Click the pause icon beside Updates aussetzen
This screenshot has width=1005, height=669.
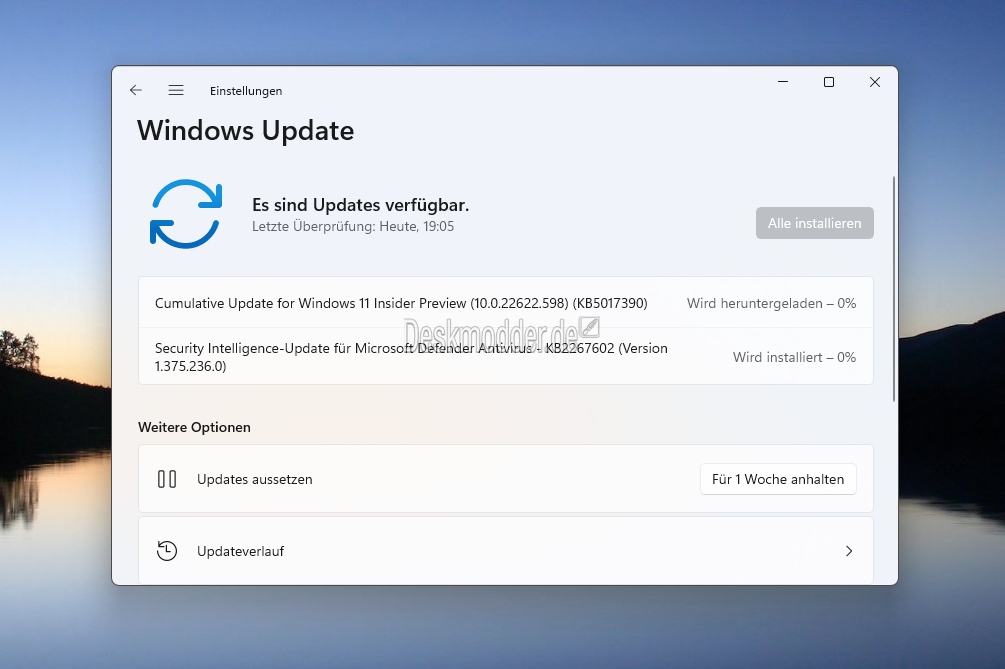[x=167, y=479]
